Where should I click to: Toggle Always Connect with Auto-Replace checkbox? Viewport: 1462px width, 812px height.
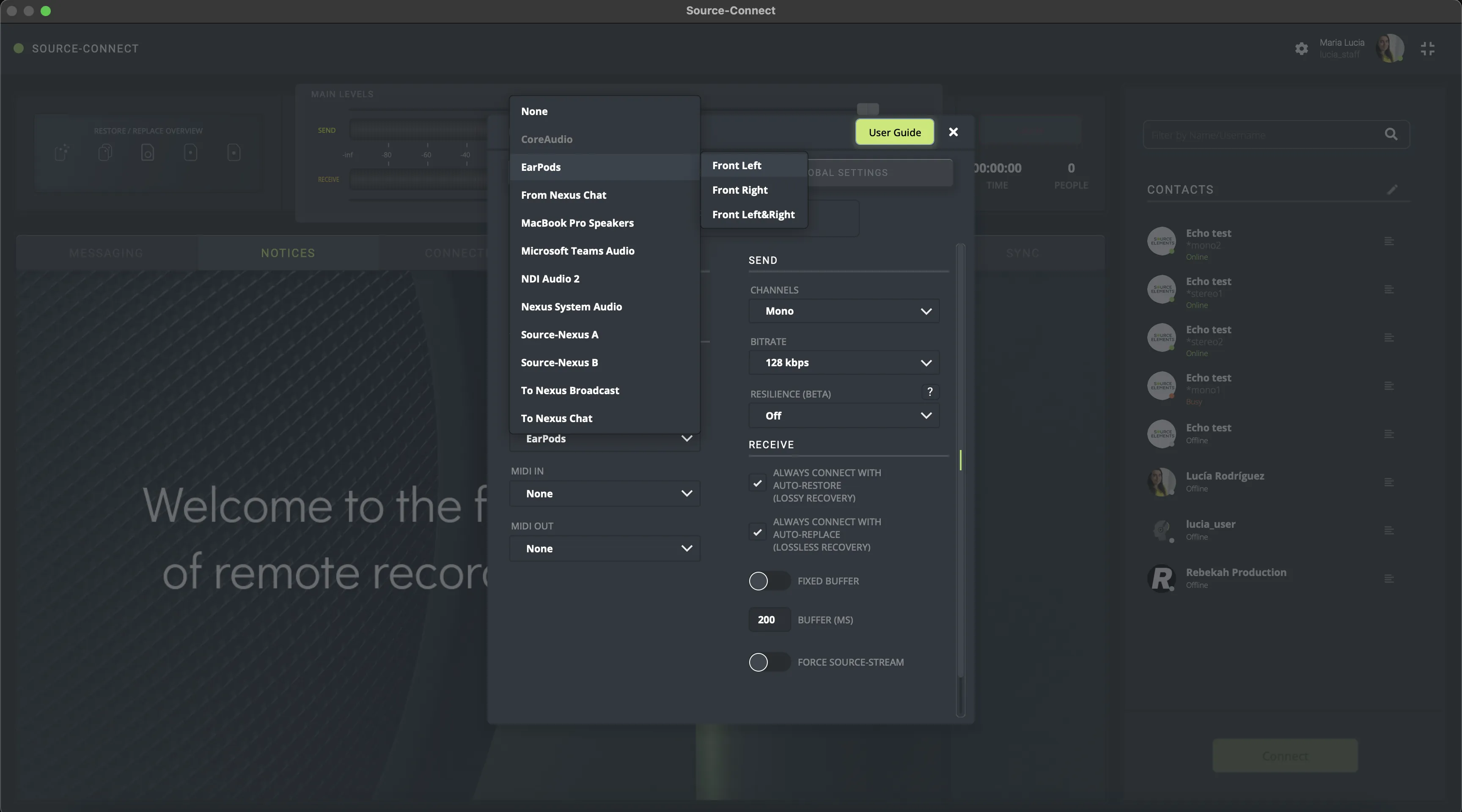coord(757,532)
